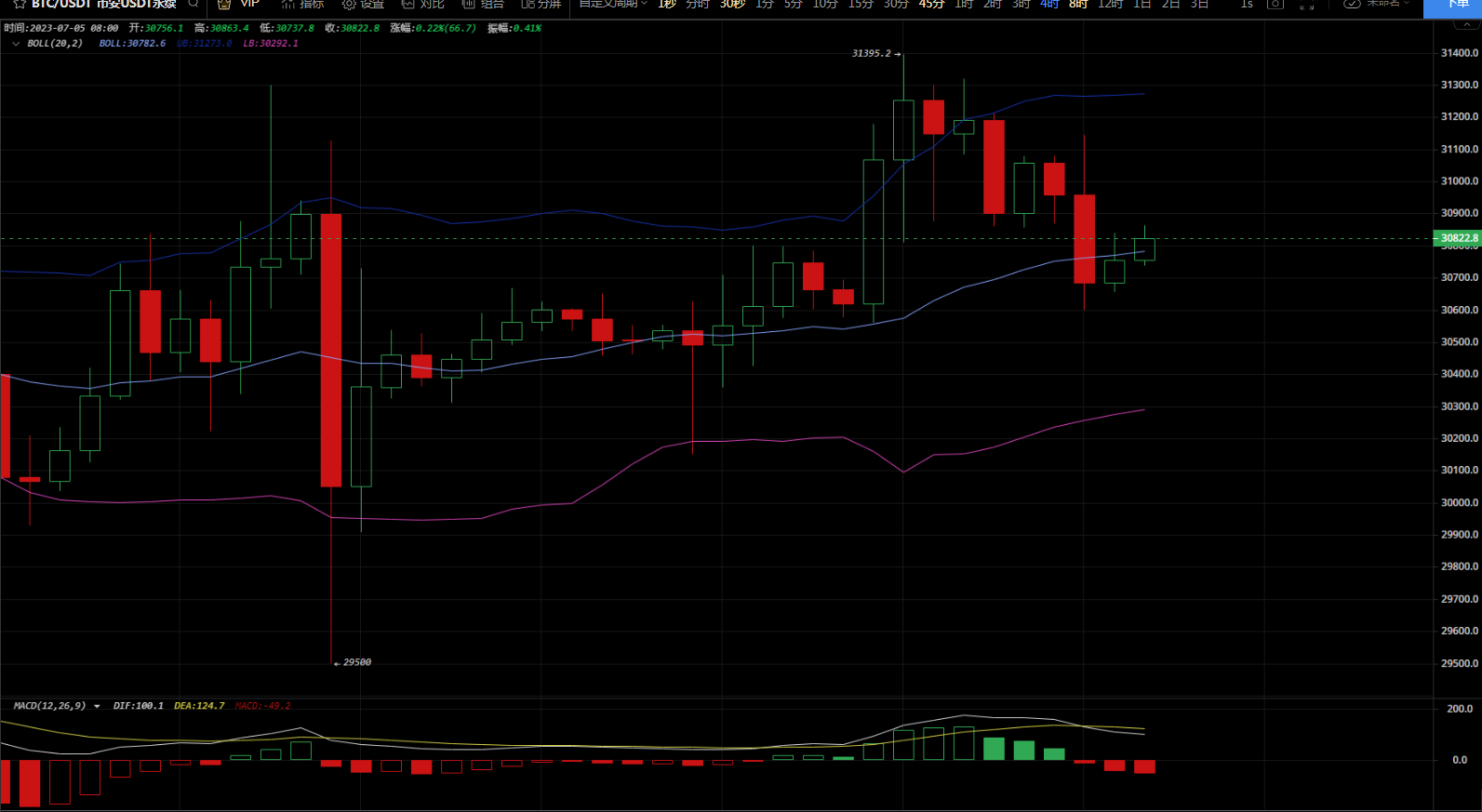Click the 31395.2 high marker label

pos(871,54)
